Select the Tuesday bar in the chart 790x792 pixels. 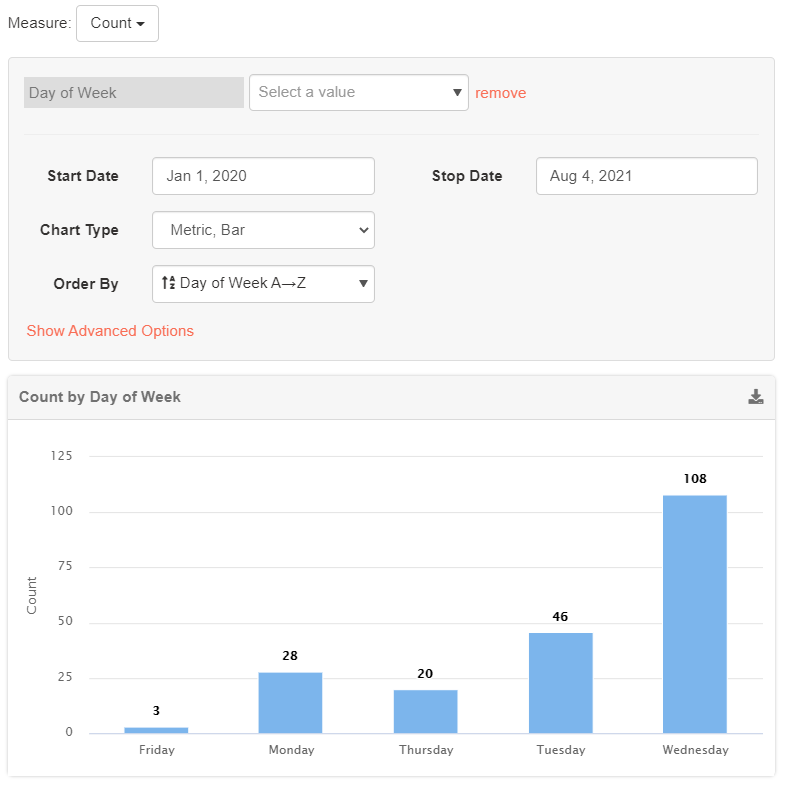pos(560,683)
